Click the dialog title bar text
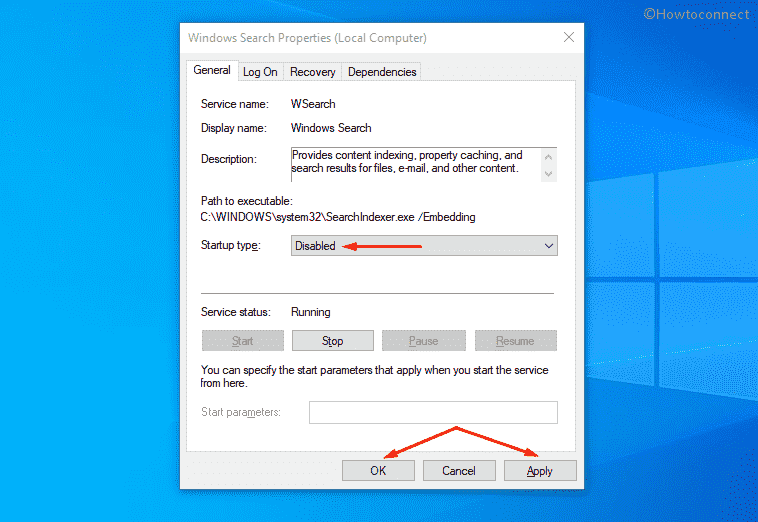The image size is (758, 522). point(307,38)
